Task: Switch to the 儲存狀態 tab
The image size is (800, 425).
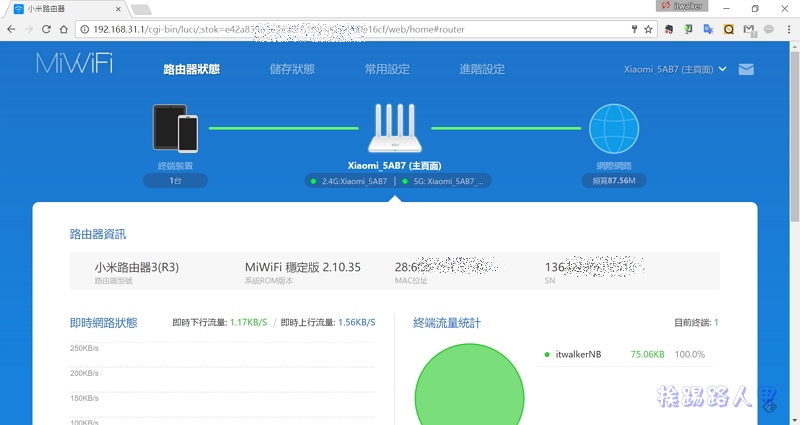Action: [292, 69]
